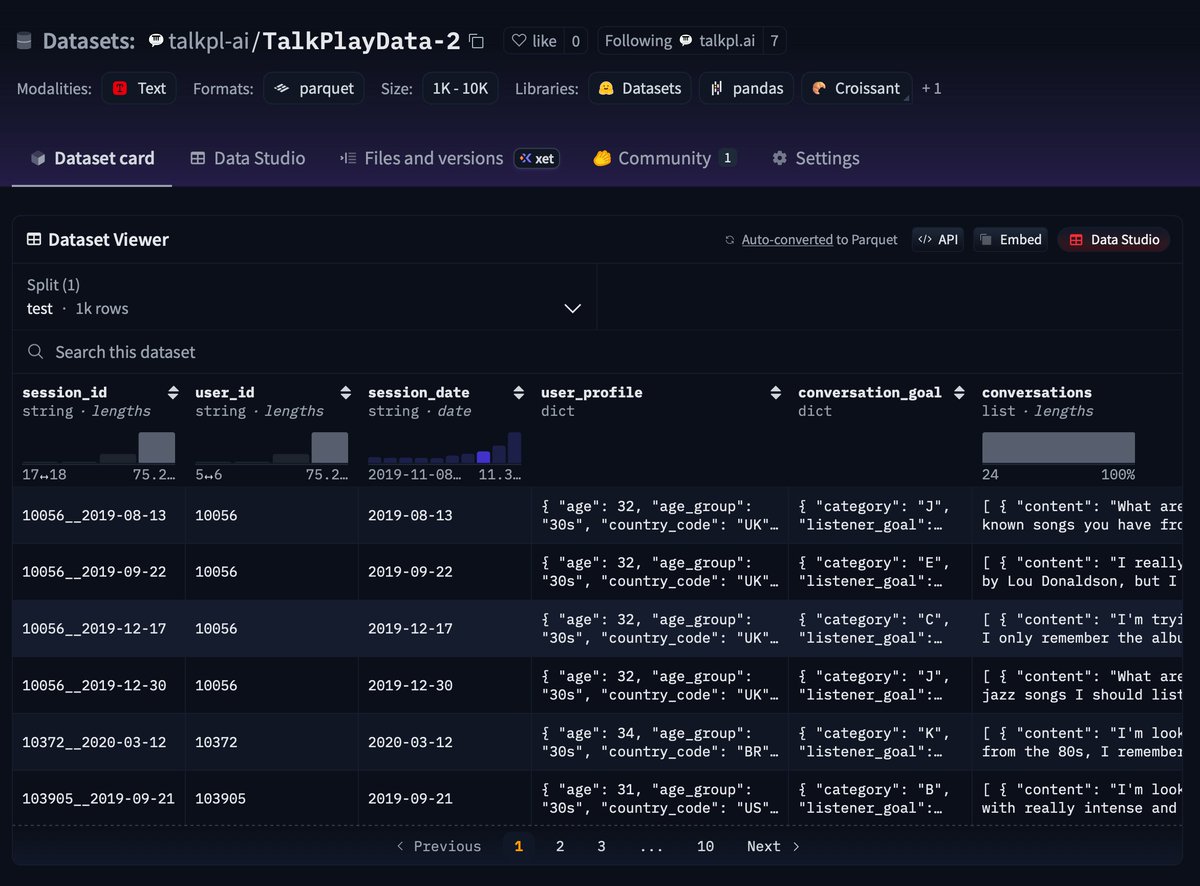Screen dimensions: 1200x886
Task: Sort the user_id column using its arrows
Action: click(346, 393)
